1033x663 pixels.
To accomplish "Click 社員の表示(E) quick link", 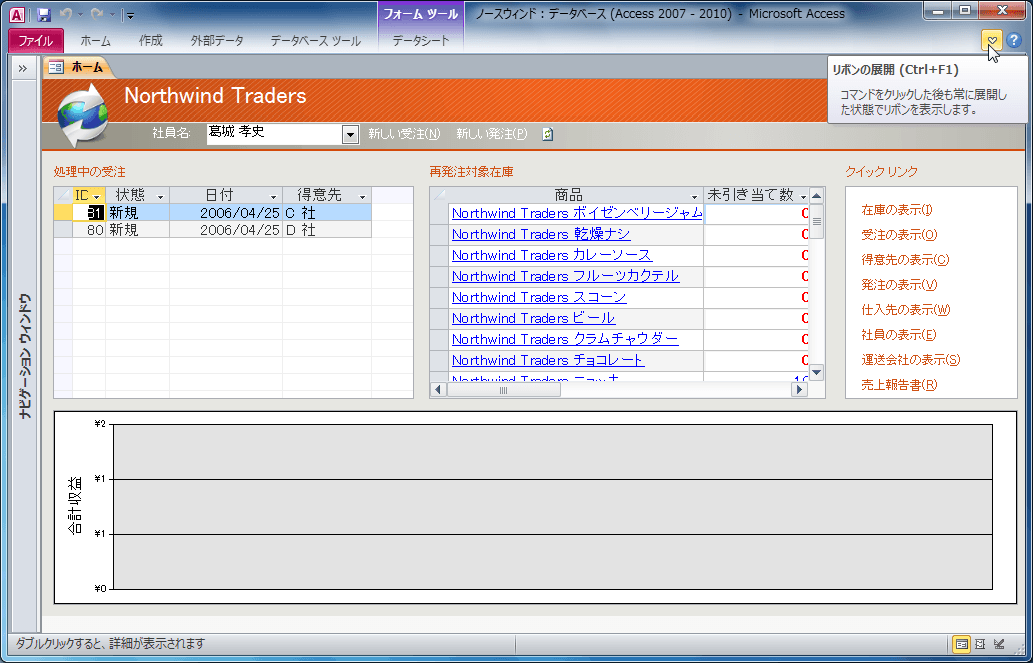I will point(899,335).
